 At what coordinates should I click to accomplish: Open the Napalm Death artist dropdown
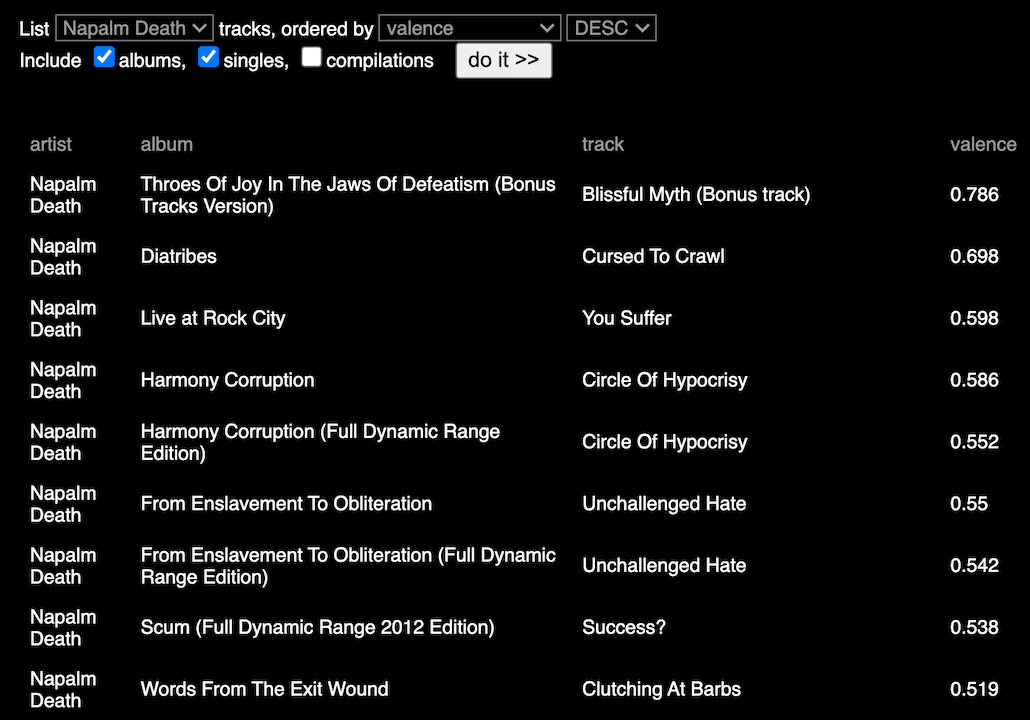[134, 28]
